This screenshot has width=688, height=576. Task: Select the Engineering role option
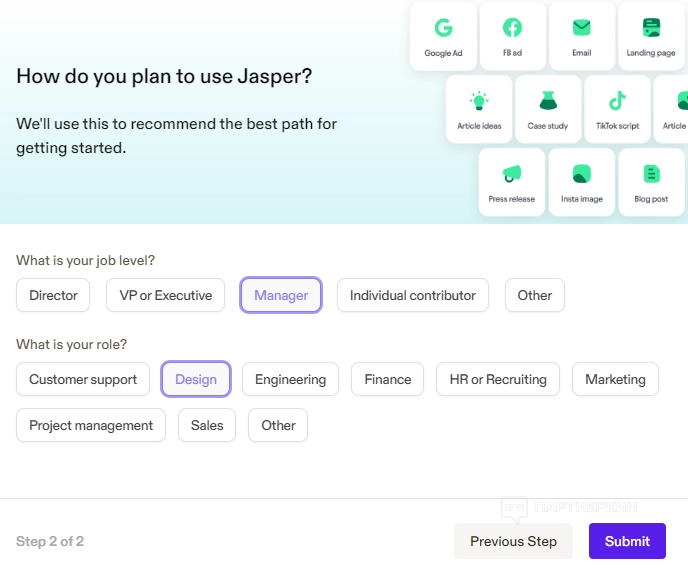tap(290, 379)
